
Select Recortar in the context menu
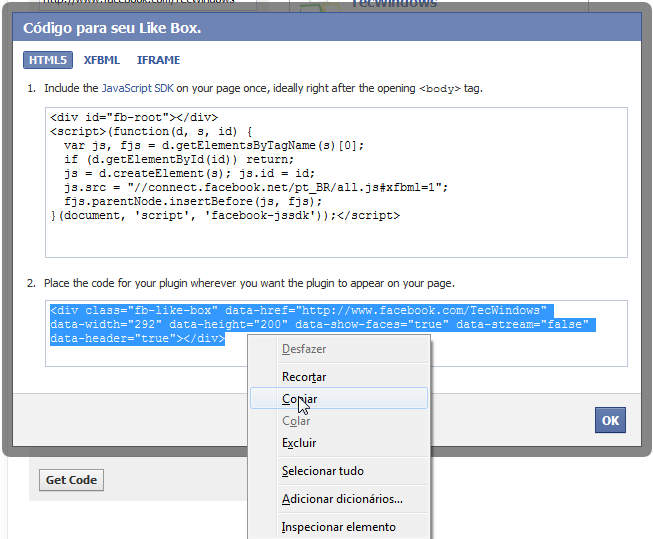tap(304, 377)
